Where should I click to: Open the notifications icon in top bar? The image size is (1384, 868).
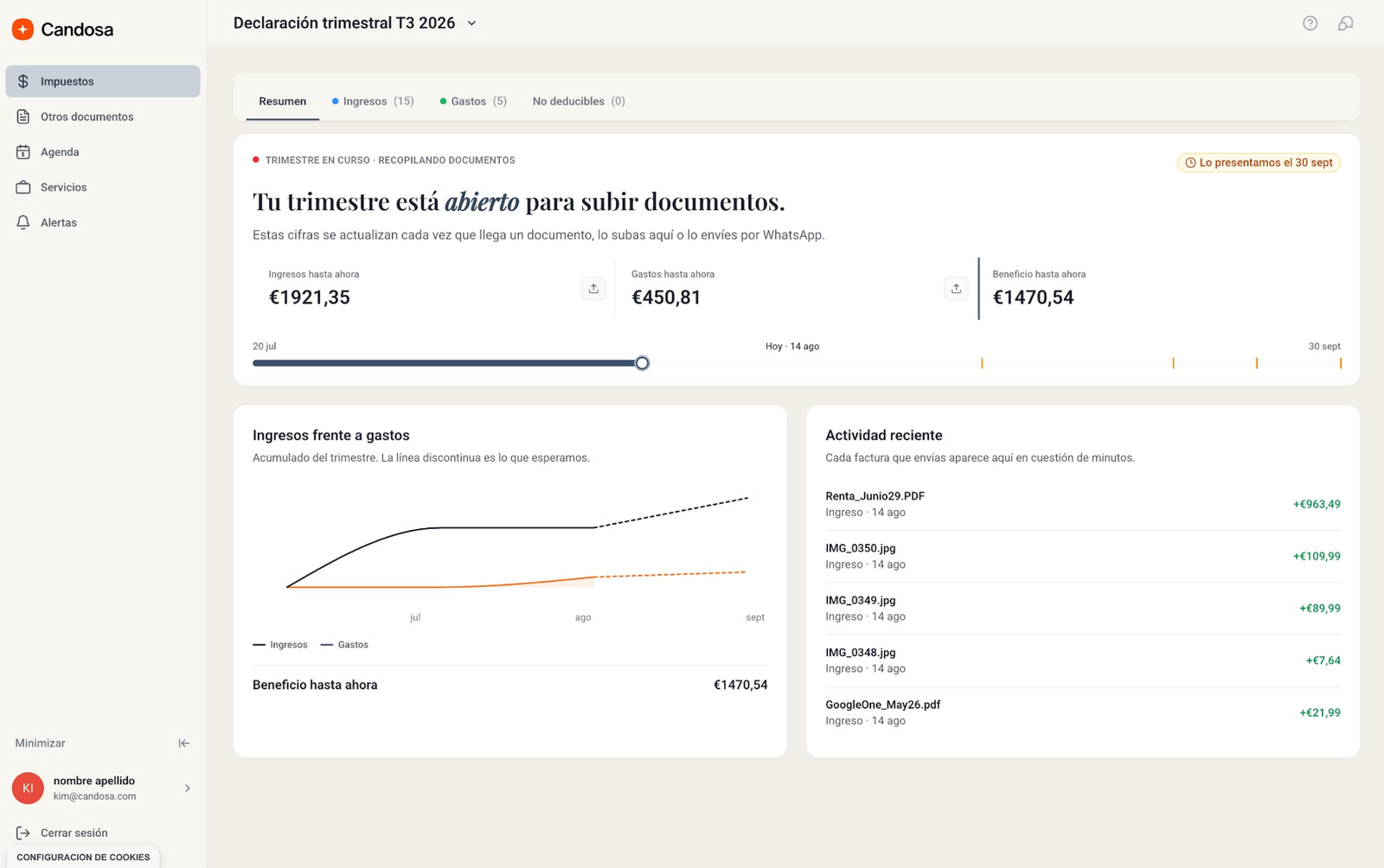(1346, 23)
